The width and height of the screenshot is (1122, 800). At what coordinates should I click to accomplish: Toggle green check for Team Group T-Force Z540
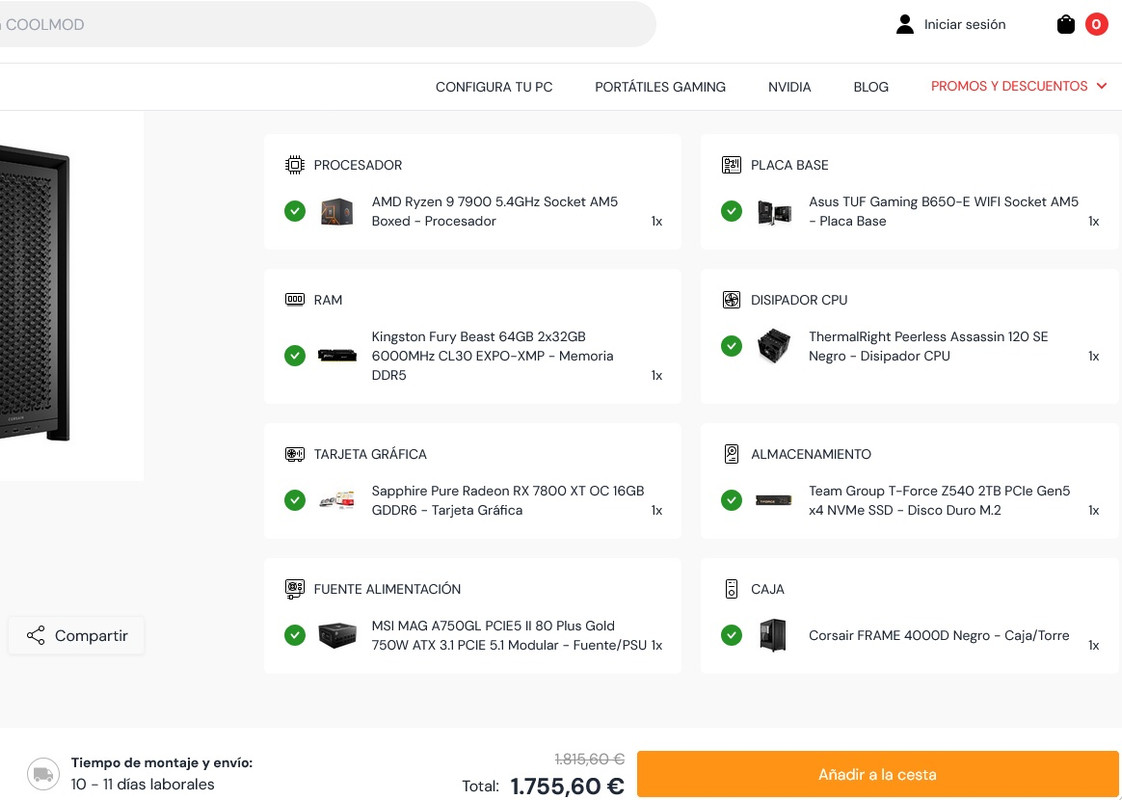(731, 500)
